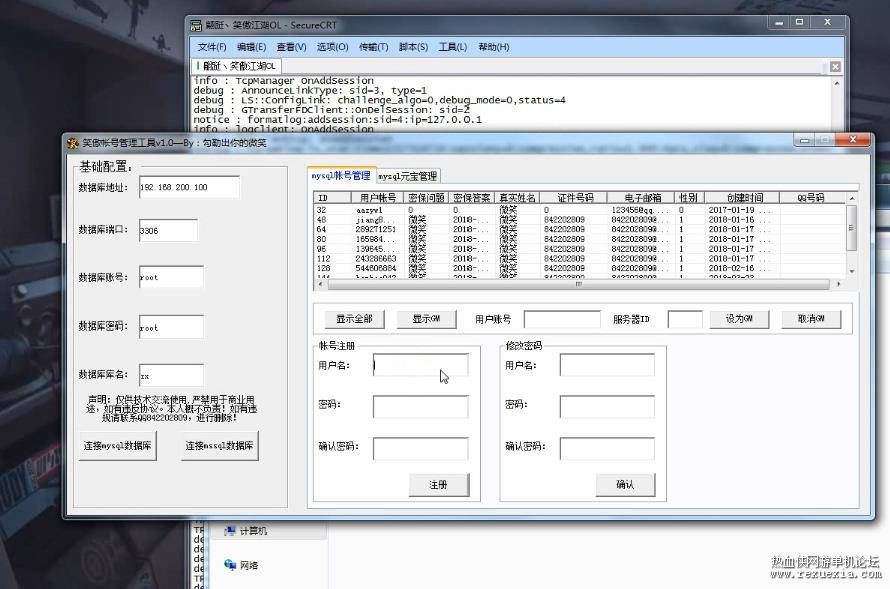
Task: Sort the table by the ID column header
Action: click(330, 198)
